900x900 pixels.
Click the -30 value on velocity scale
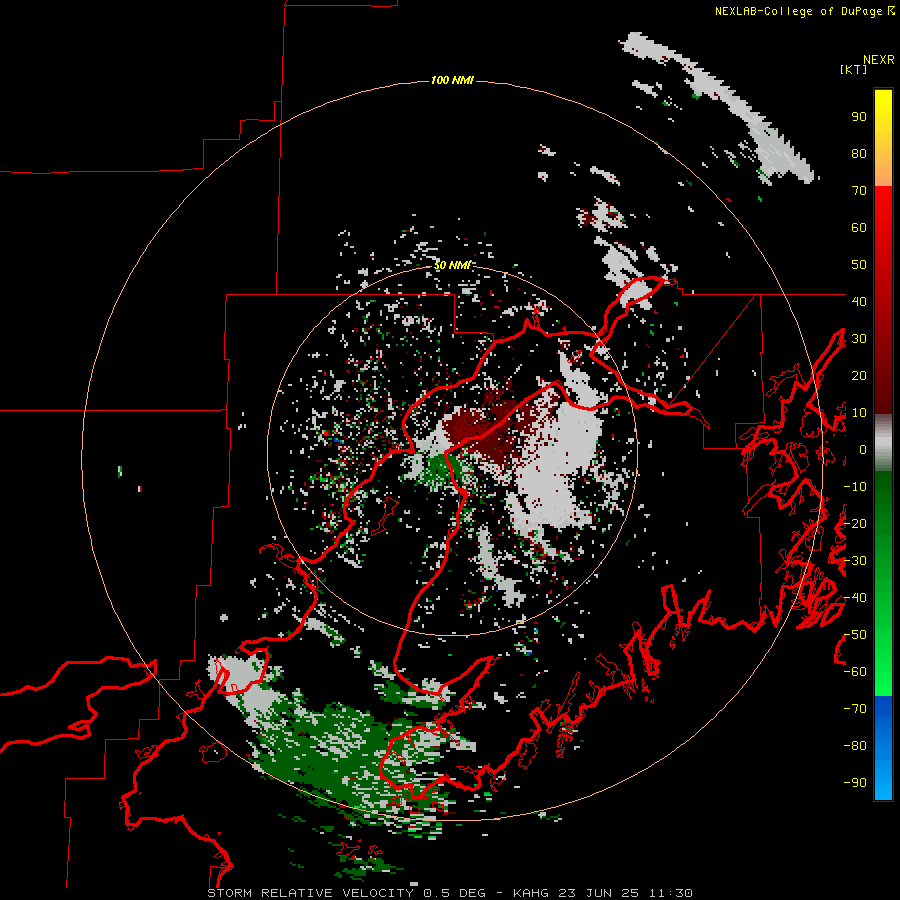pyautogui.click(x=855, y=561)
